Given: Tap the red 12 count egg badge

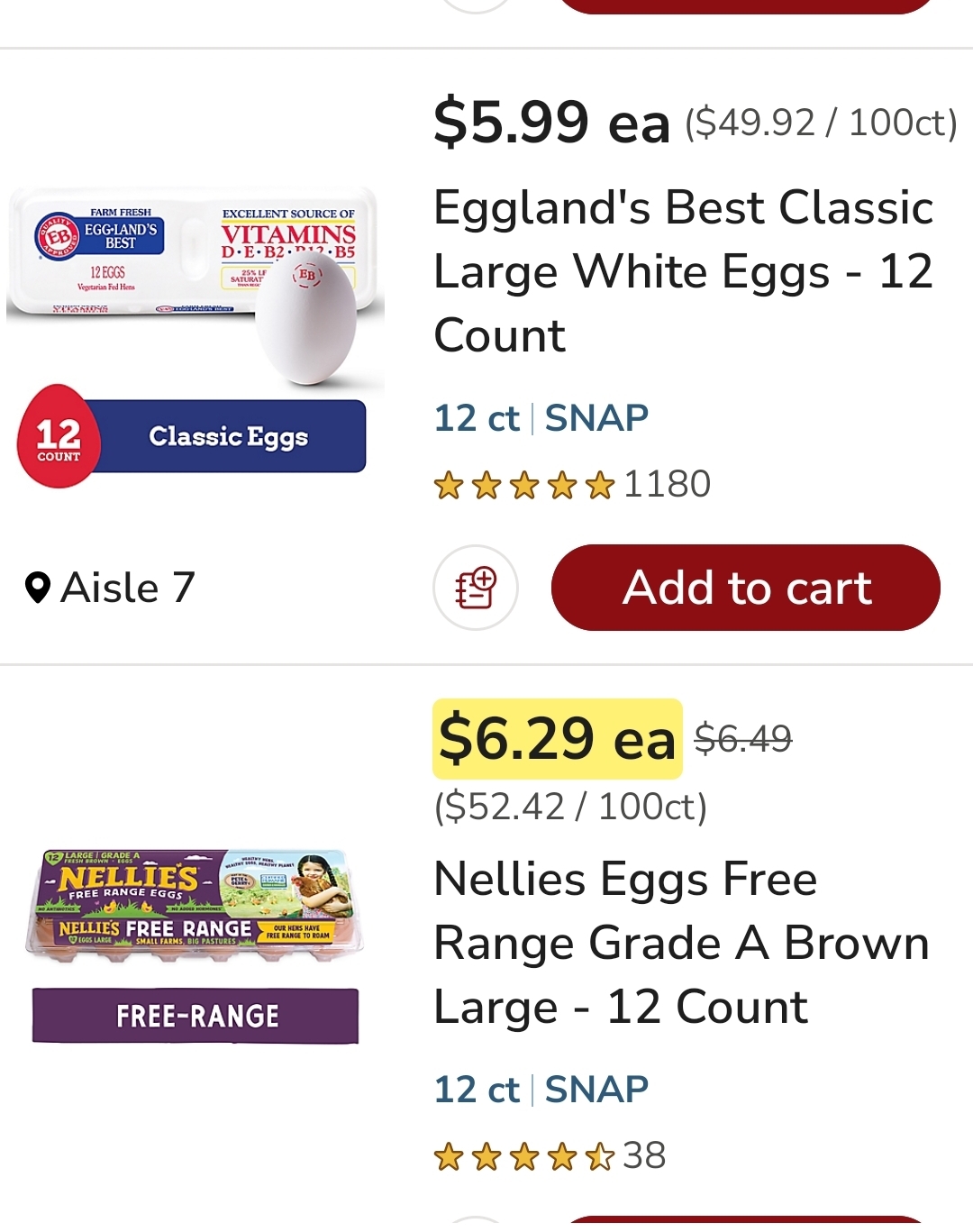Looking at the screenshot, I should coord(59,436).
